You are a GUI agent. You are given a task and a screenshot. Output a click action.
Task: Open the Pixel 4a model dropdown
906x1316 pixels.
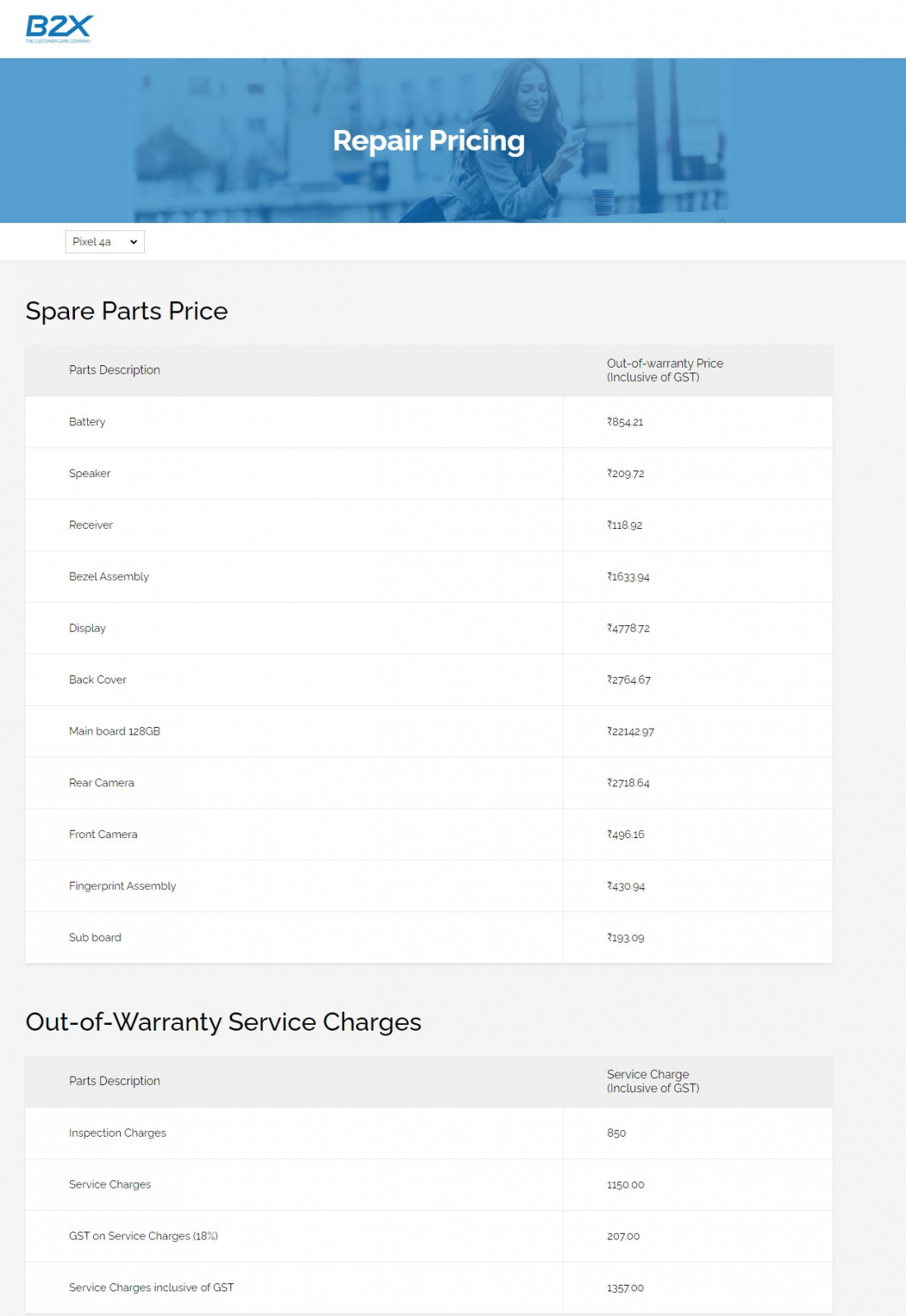105,242
